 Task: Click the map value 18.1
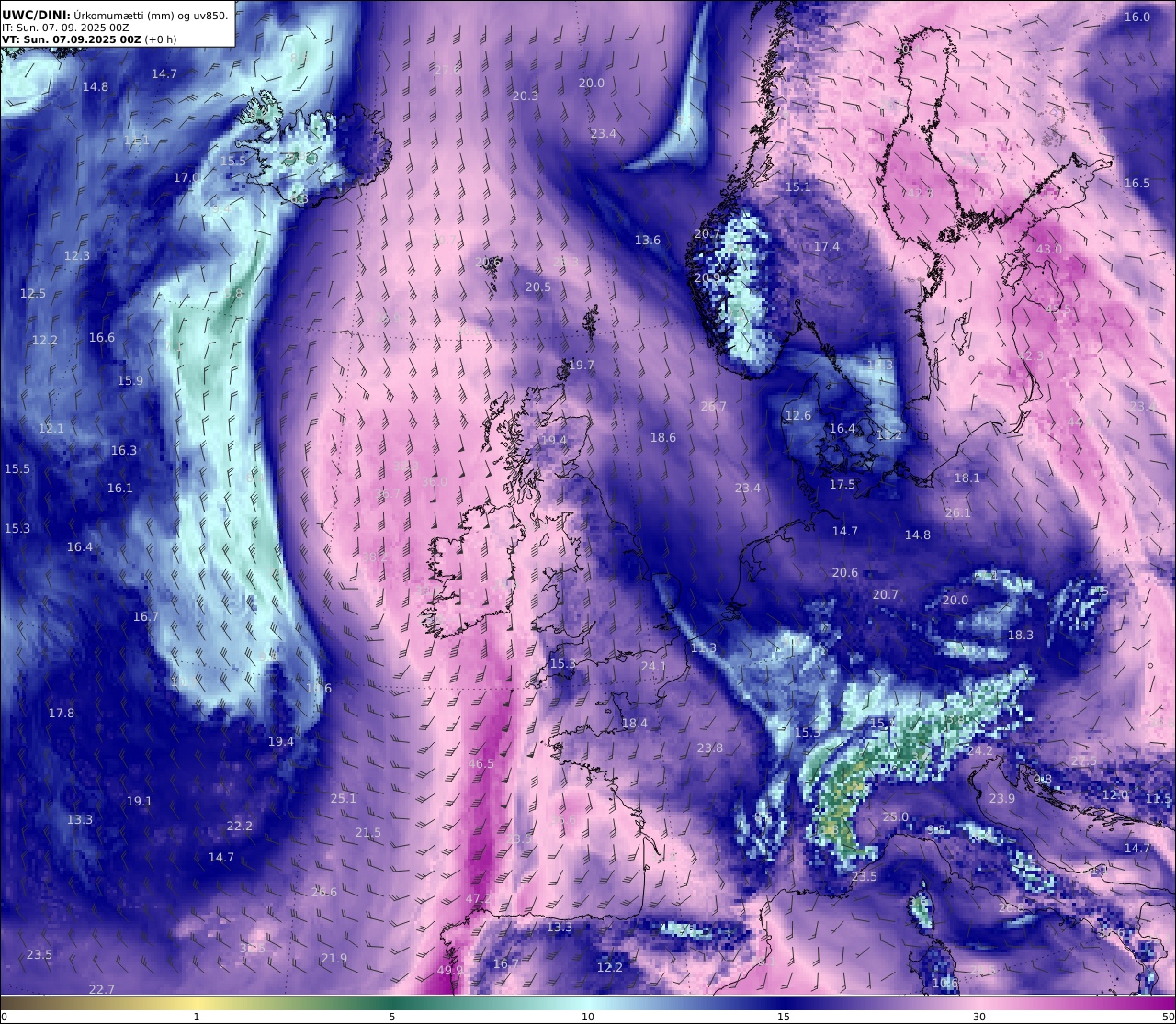pyautogui.click(x=967, y=478)
